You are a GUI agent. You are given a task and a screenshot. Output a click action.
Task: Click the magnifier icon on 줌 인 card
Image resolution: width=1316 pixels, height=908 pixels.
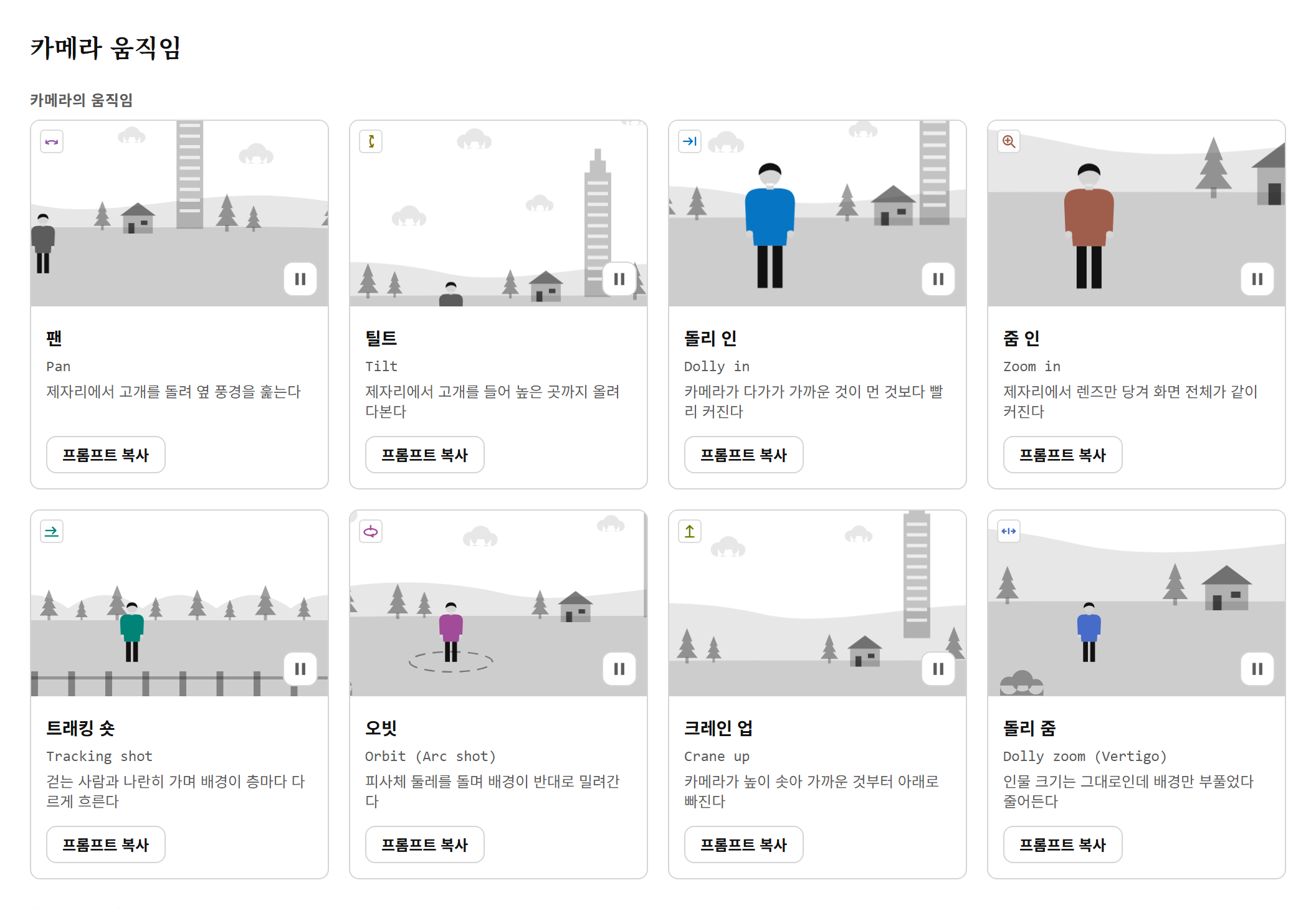click(x=1009, y=141)
